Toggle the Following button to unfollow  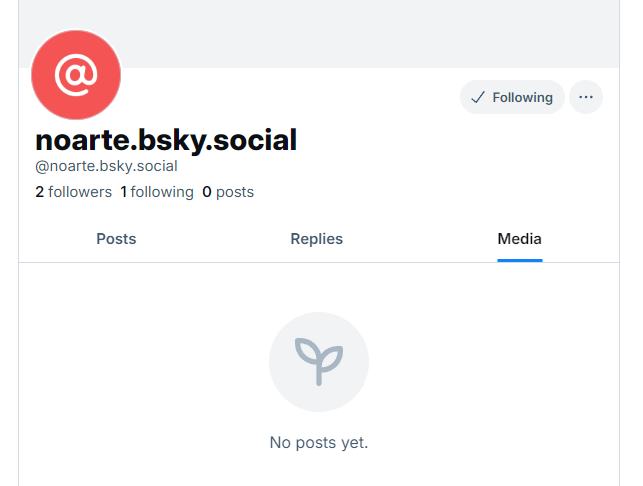[x=512, y=97]
